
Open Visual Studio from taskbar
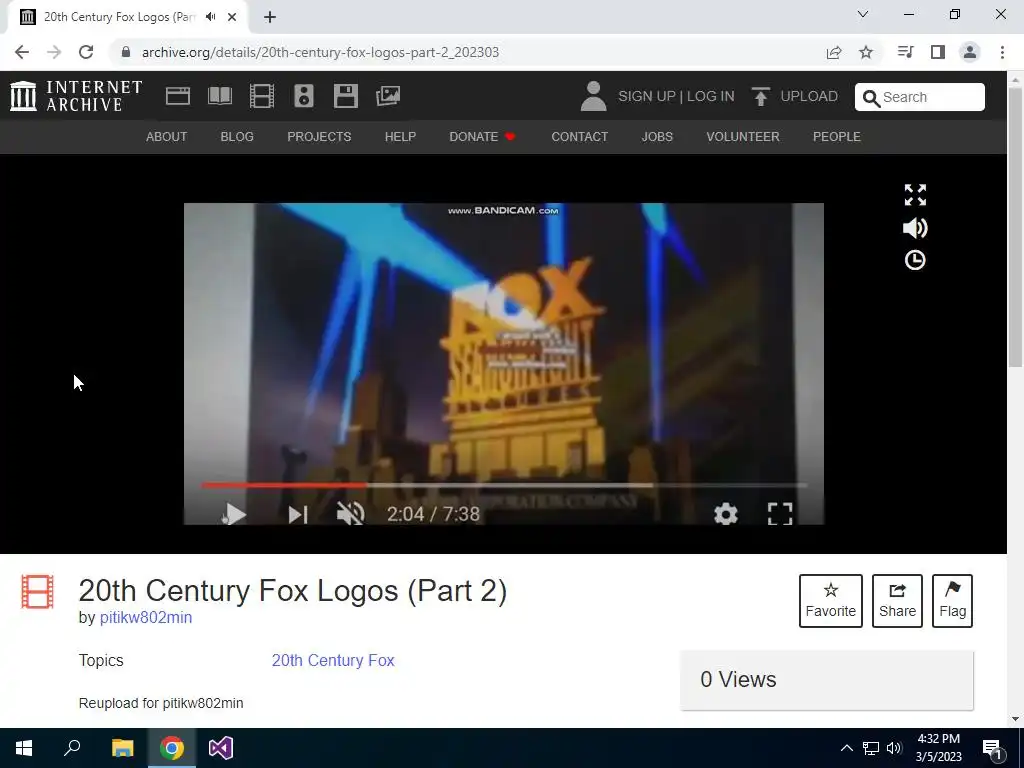click(221, 748)
